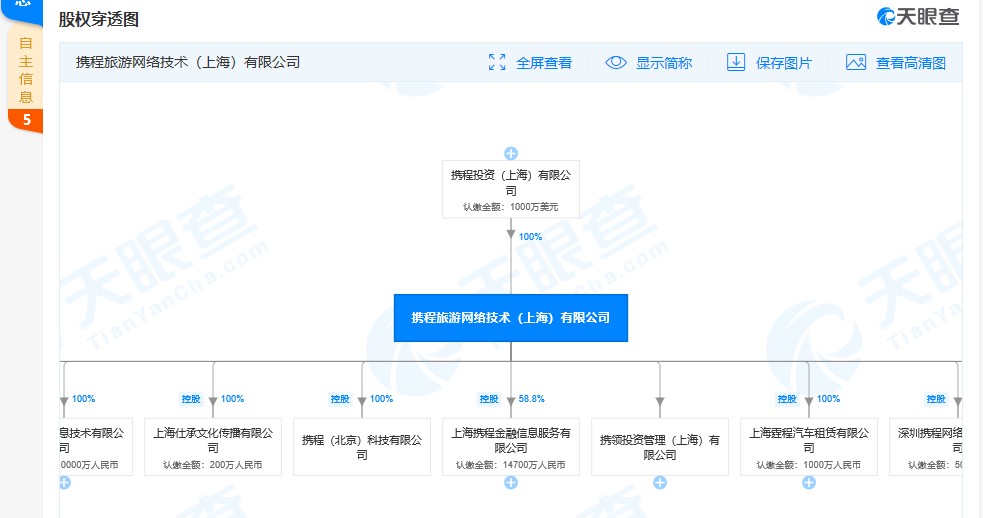
Task: Click the 天眼查 logo
Action: pos(918,17)
